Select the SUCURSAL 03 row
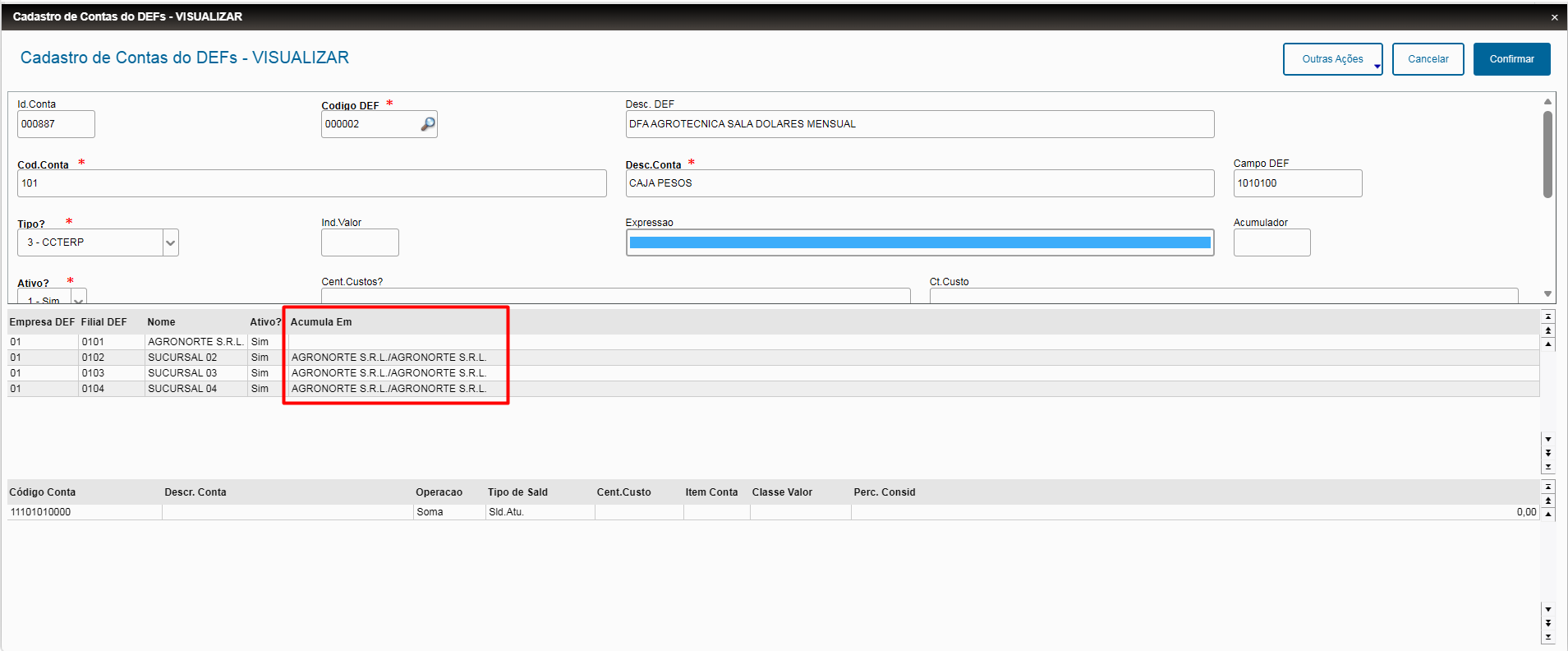 (x=773, y=373)
